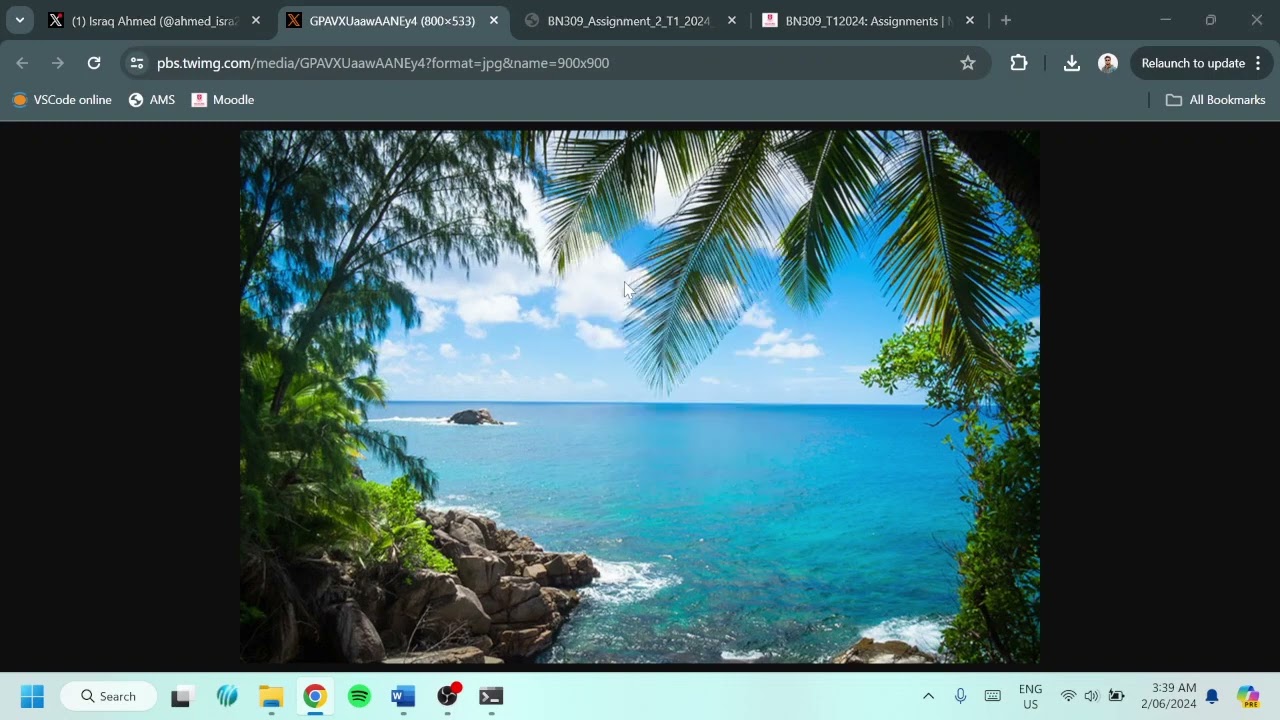Click the Chrome taskbar icon

[x=315, y=696]
